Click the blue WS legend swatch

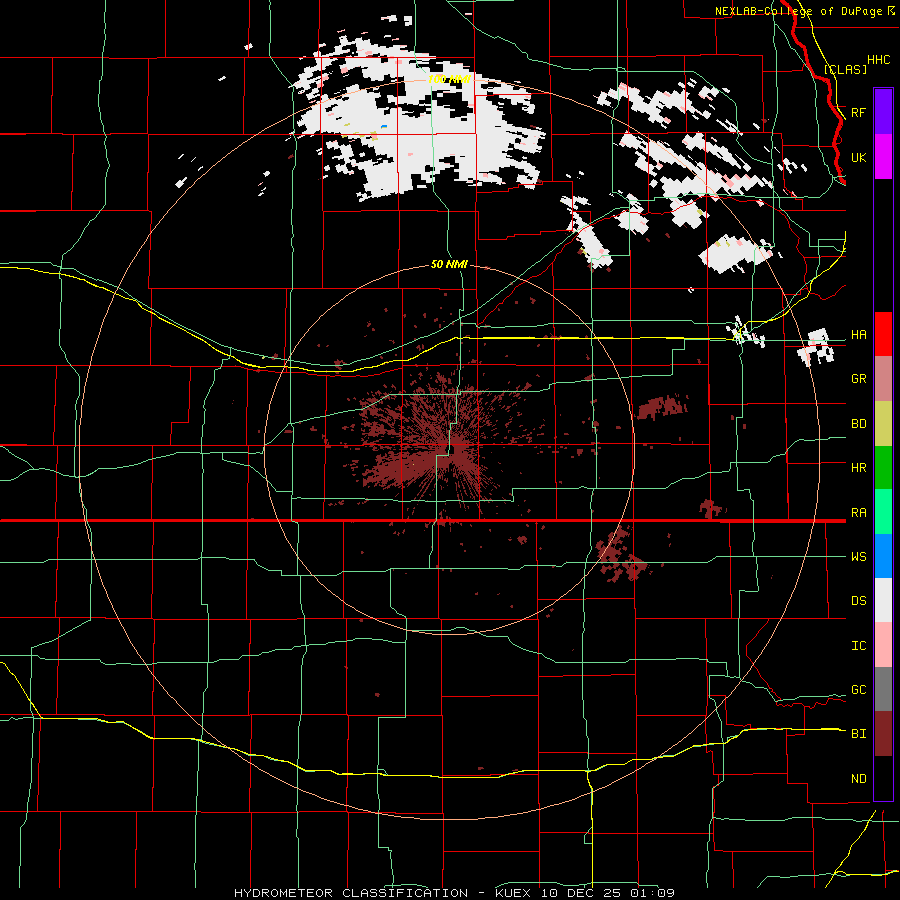(883, 556)
